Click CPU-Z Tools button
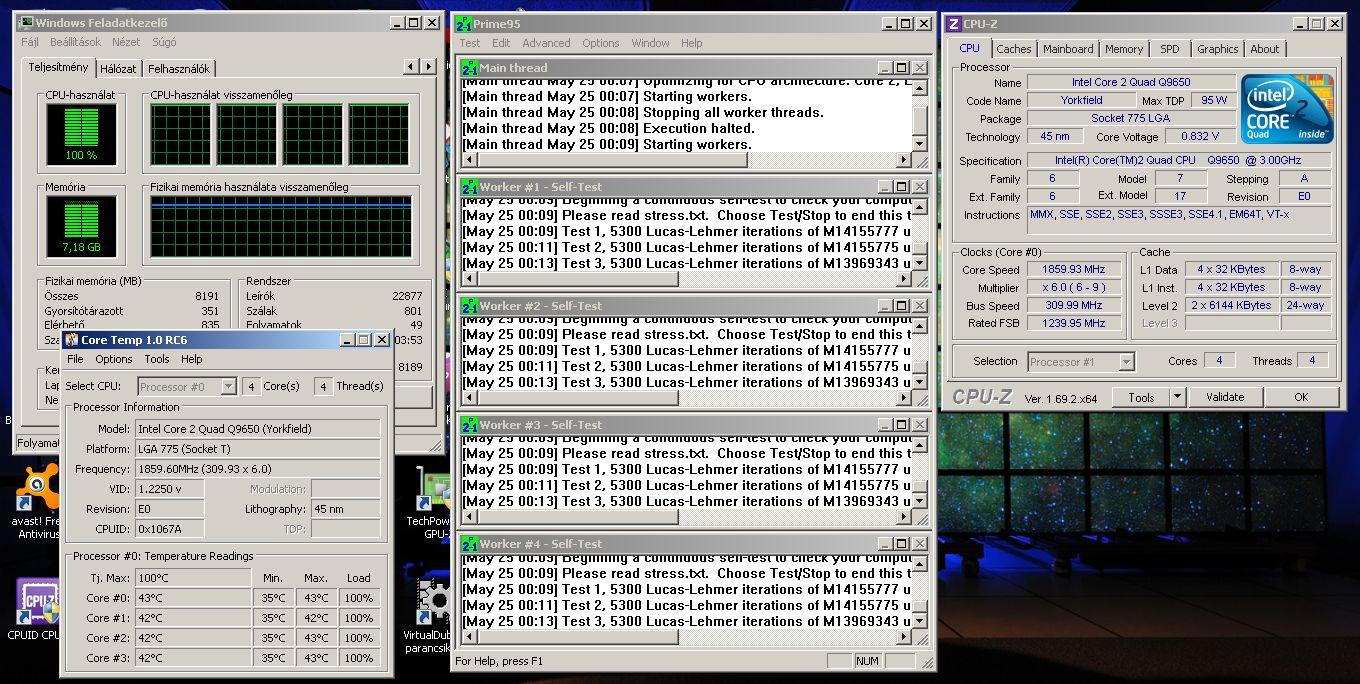 point(1141,397)
